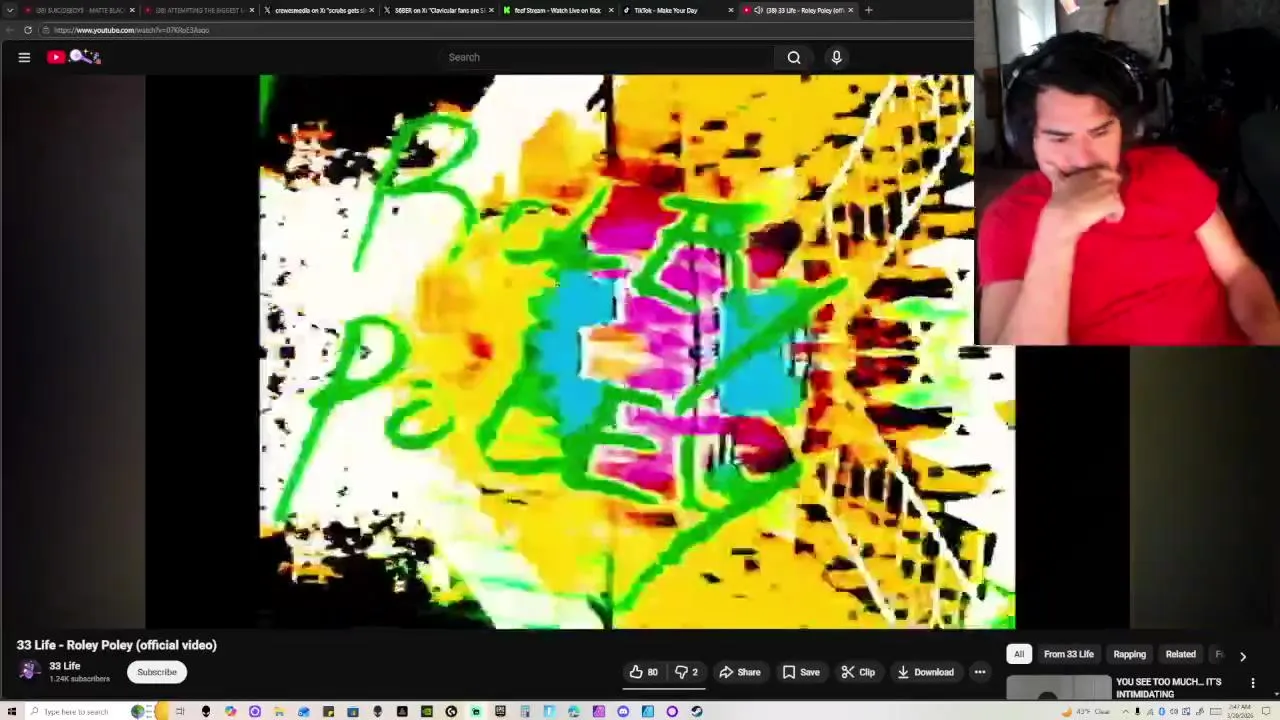Close the TikTok browser tab
This screenshot has width=1280, height=720.
coord(731,10)
